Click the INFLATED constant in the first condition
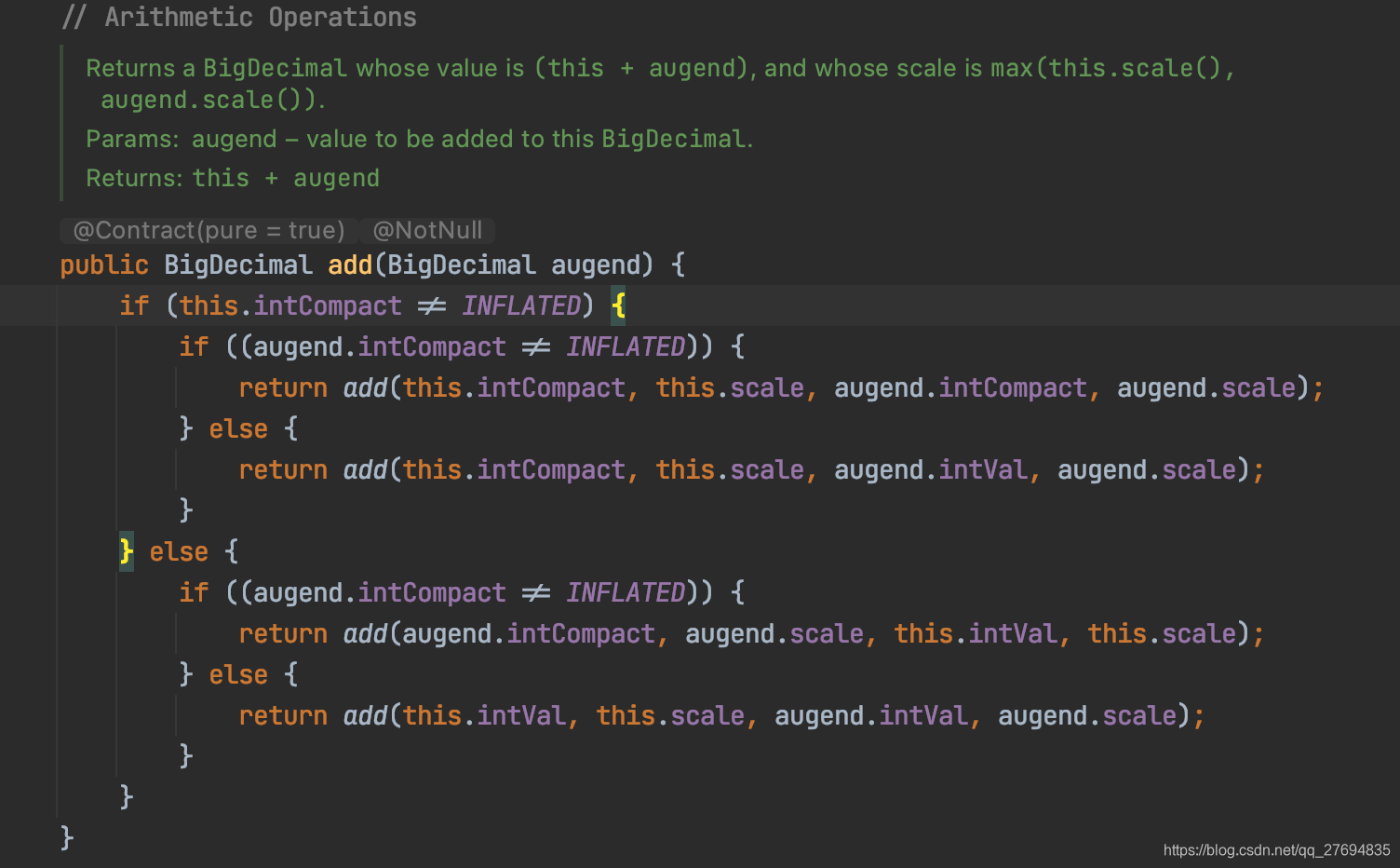Image resolution: width=1400 pixels, height=868 pixels. [520, 305]
